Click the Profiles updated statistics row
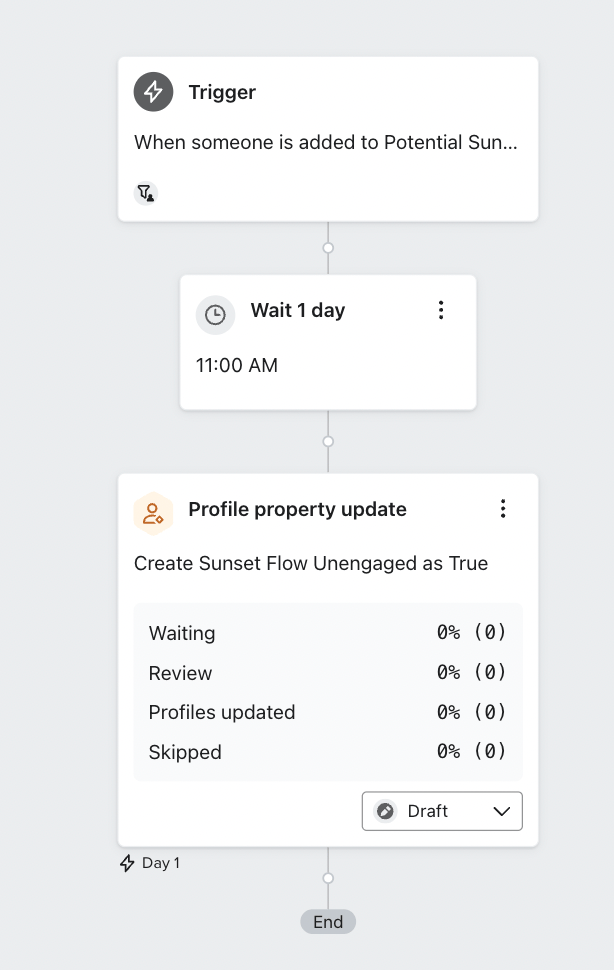 (x=328, y=713)
